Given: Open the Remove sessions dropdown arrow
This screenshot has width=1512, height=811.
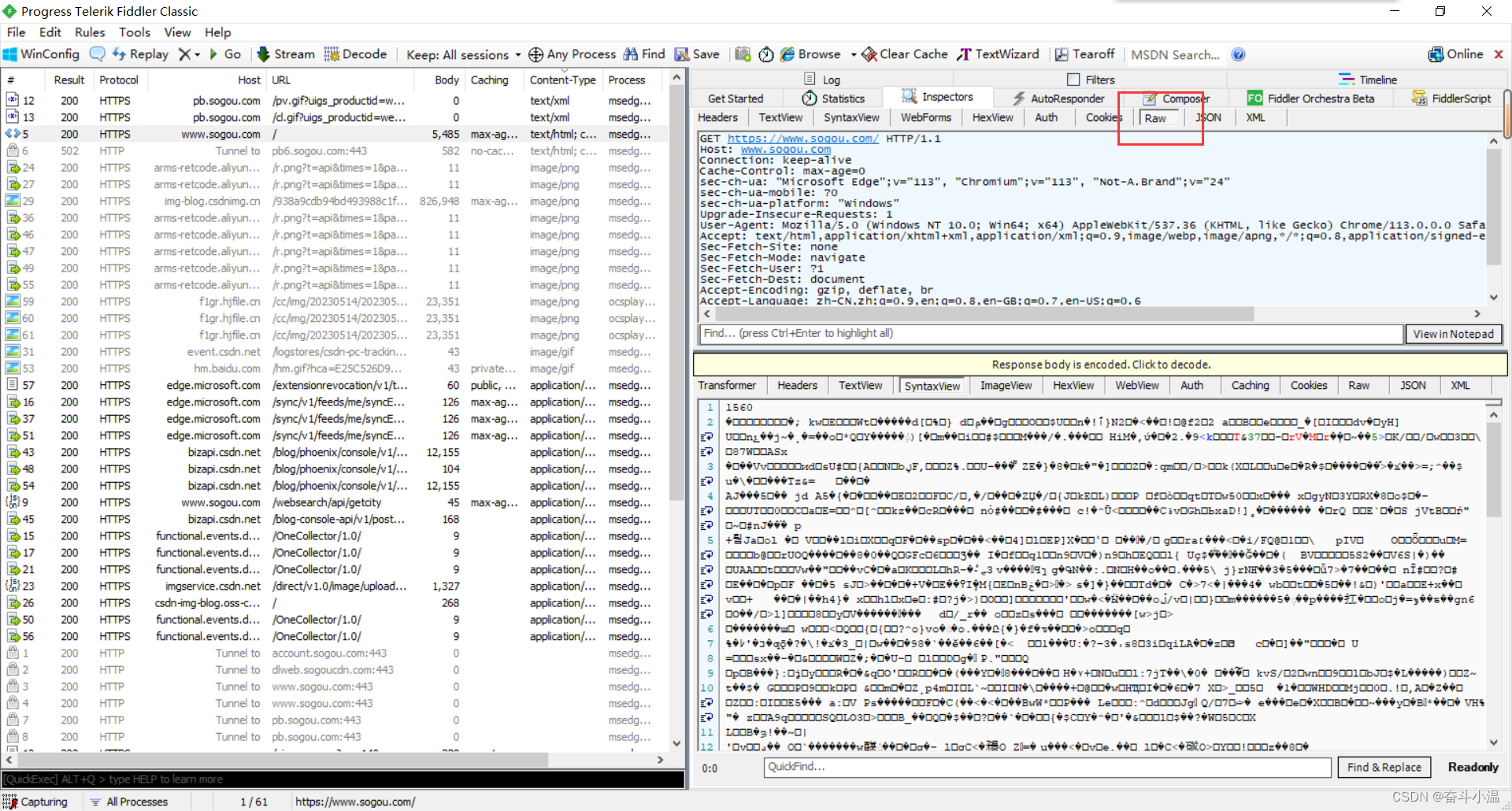Looking at the screenshot, I should pyautogui.click(x=198, y=54).
